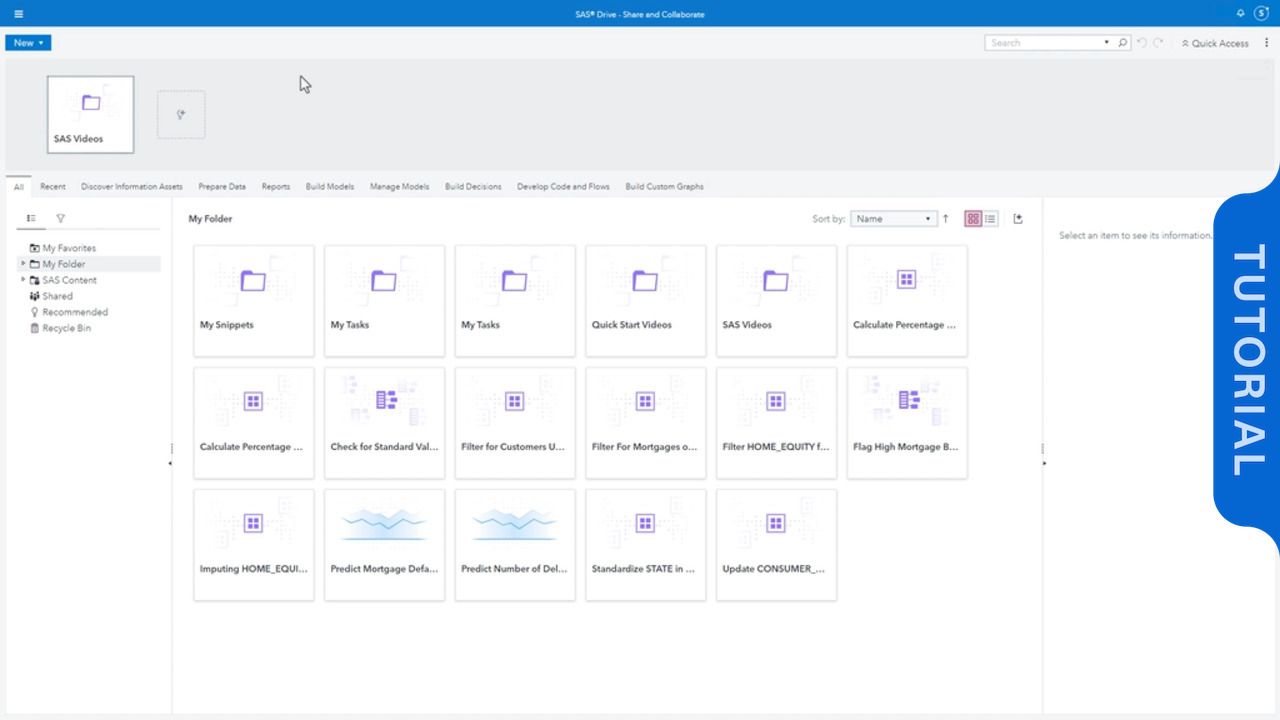Click the user account avatar icon

tap(1259, 13)
